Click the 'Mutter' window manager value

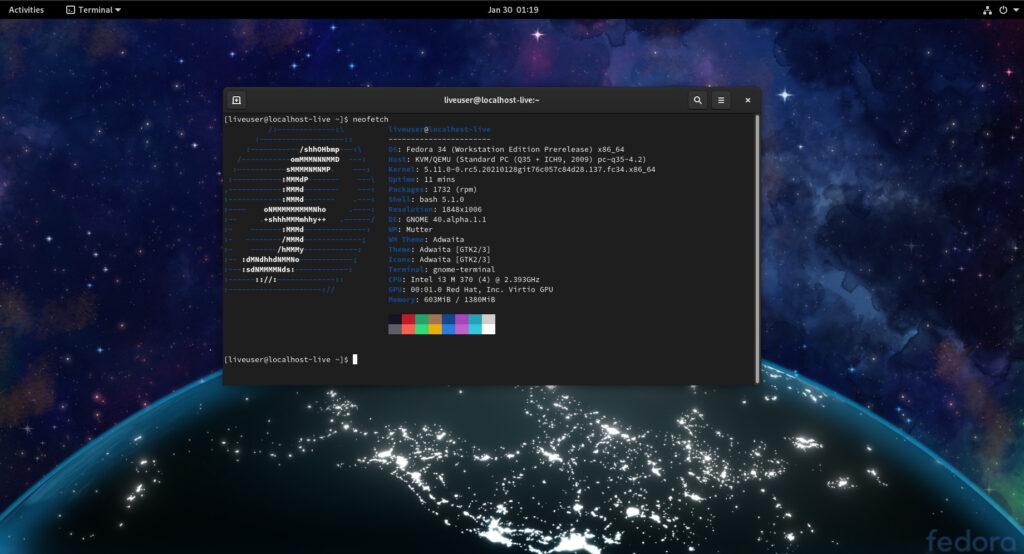(x=419, y=229)
